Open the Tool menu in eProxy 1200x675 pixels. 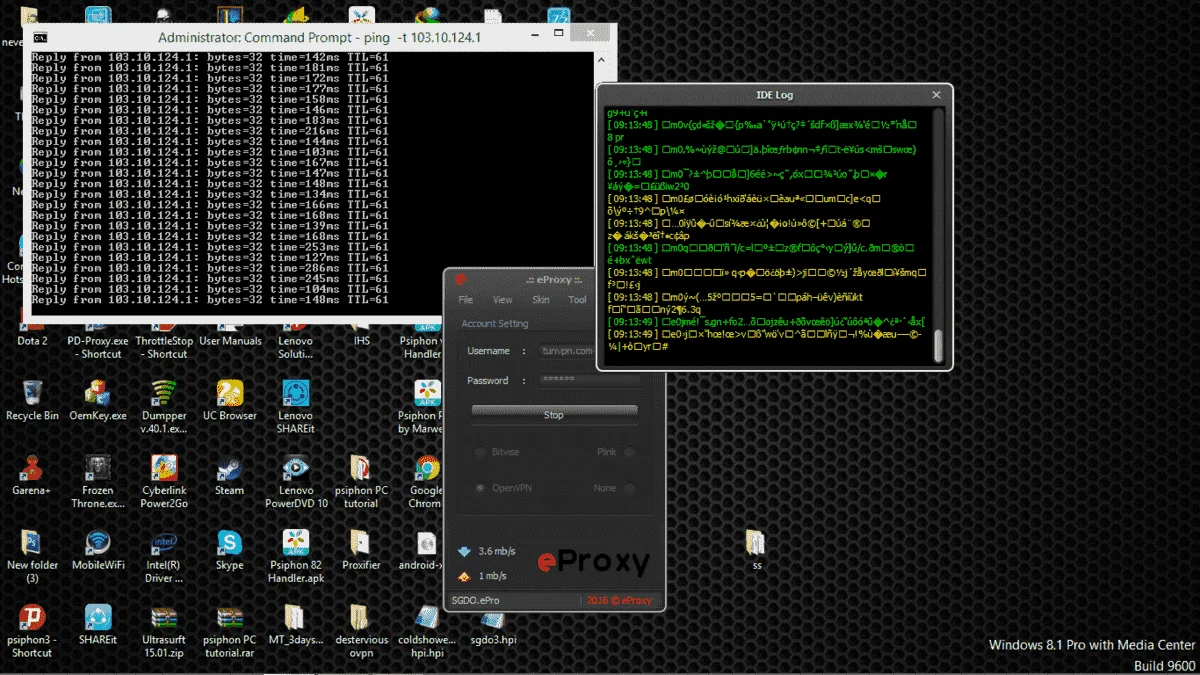click(577, 300)
